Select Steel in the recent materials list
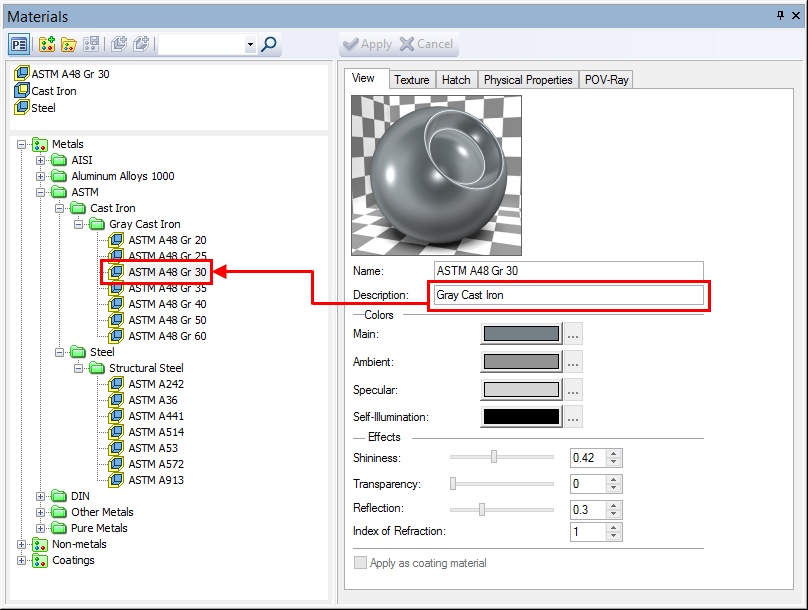Screen dimensions: 808x610 pyautogui.click(x=43, y=108)
